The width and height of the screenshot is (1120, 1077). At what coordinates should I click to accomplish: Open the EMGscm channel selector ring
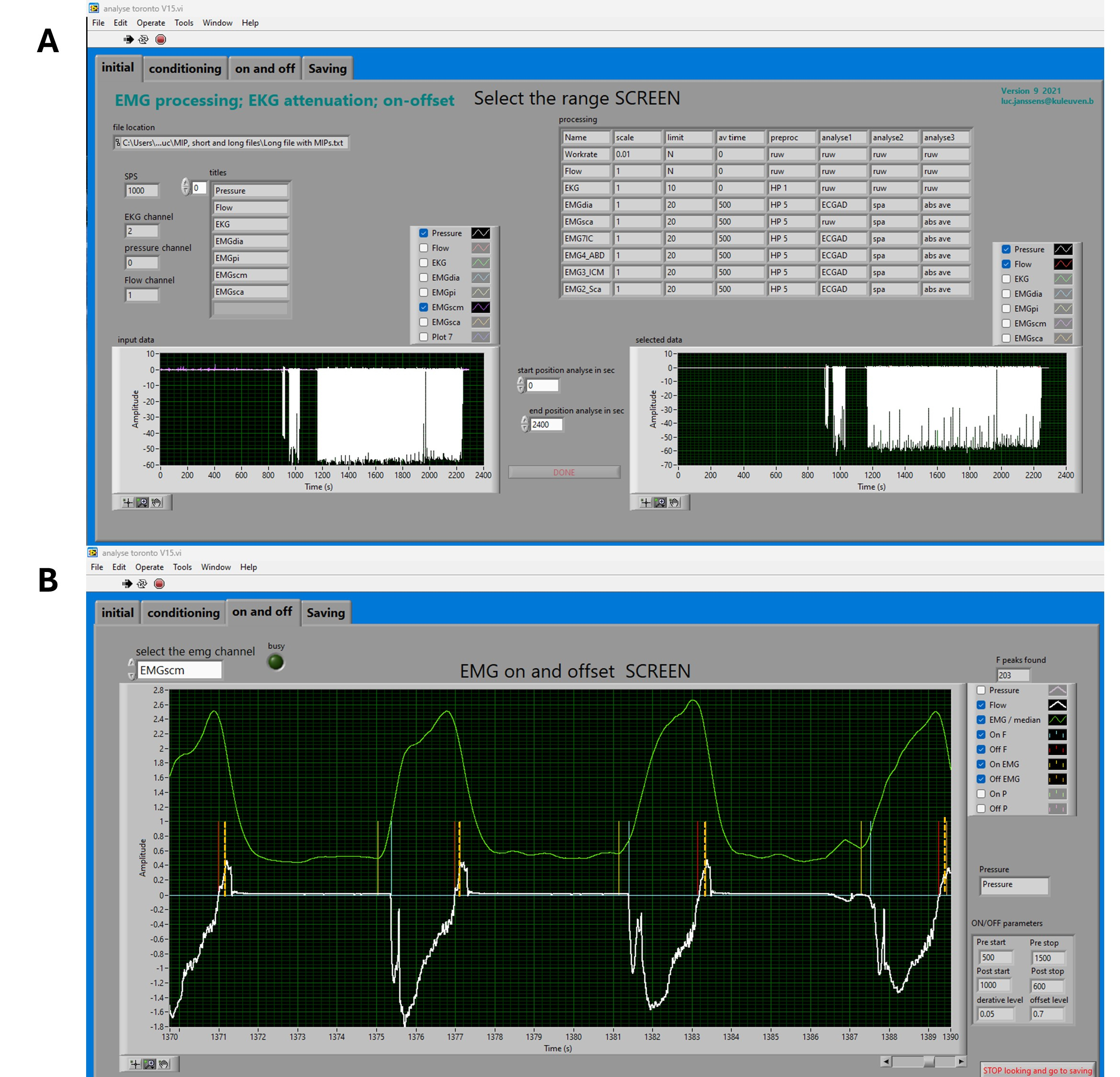(179, 670)
